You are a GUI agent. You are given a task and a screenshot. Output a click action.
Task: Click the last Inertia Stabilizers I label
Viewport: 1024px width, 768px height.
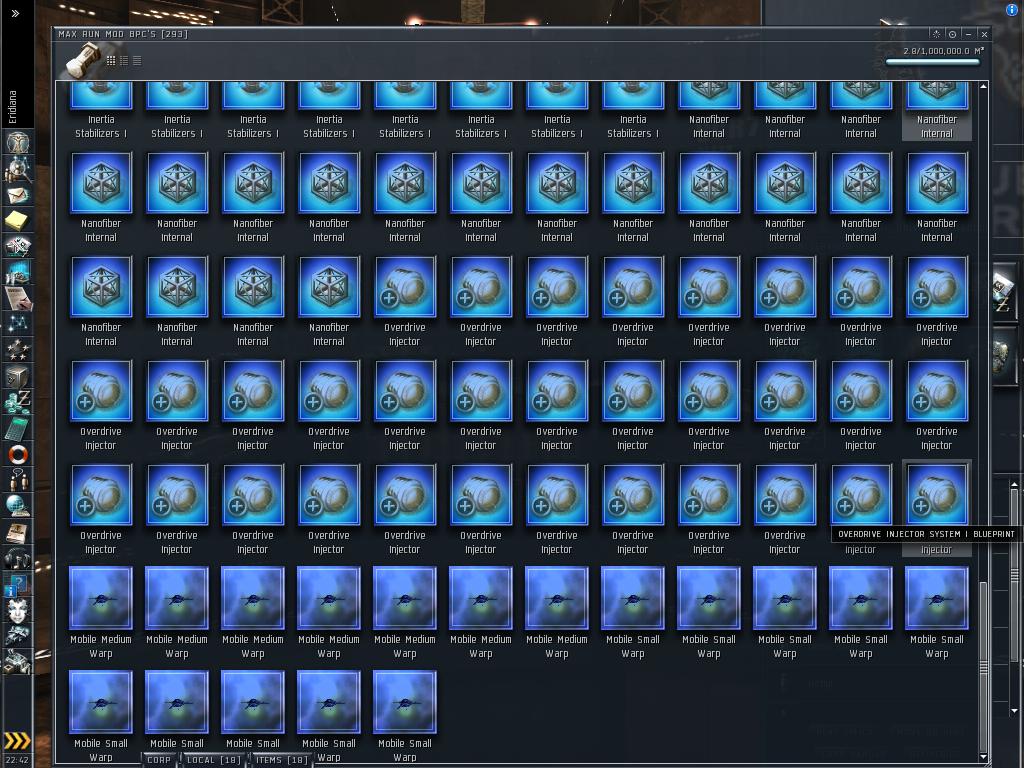(633, 126)
